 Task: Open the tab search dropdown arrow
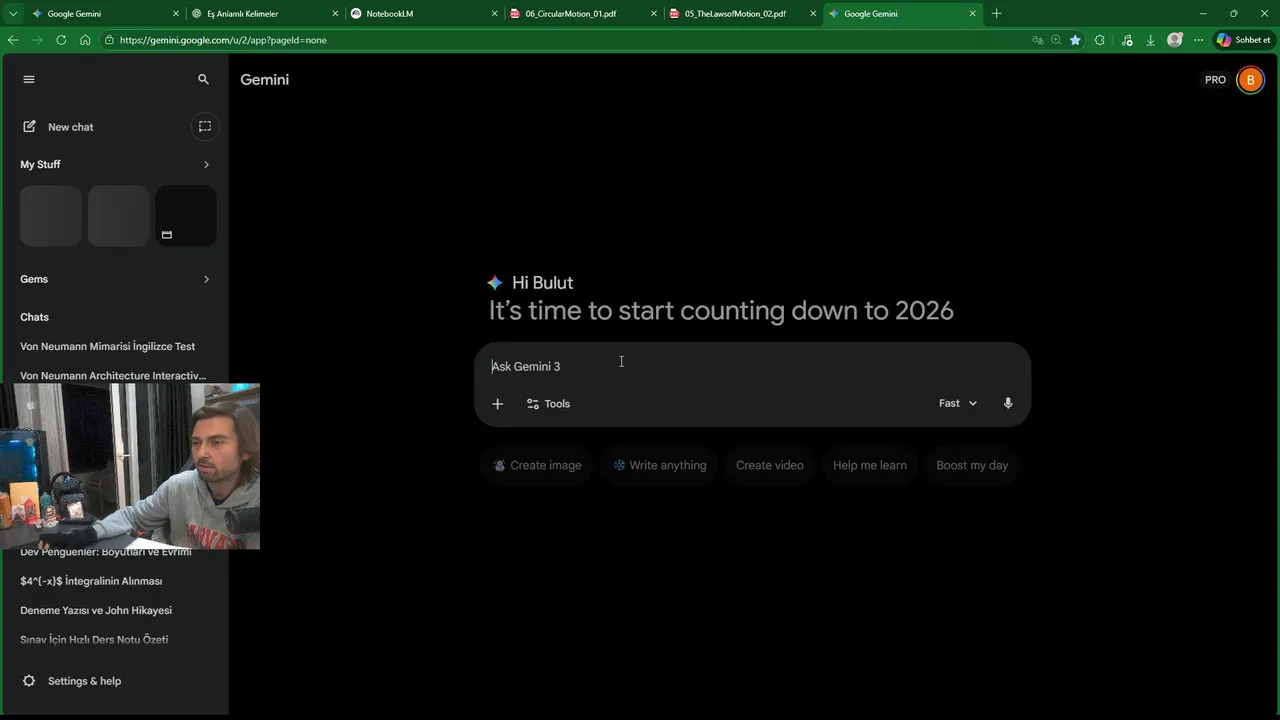pos(13,14)
